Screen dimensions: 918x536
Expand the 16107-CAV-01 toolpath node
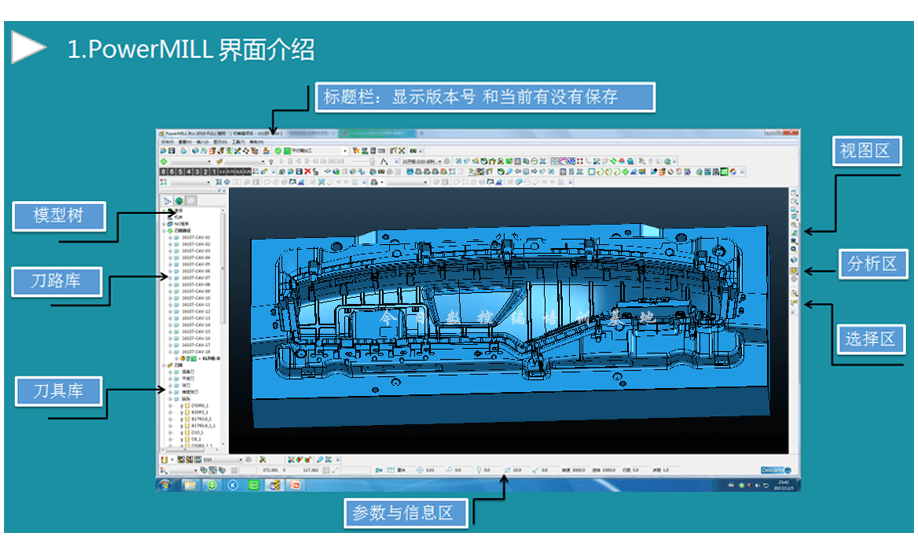coord(170,238)
